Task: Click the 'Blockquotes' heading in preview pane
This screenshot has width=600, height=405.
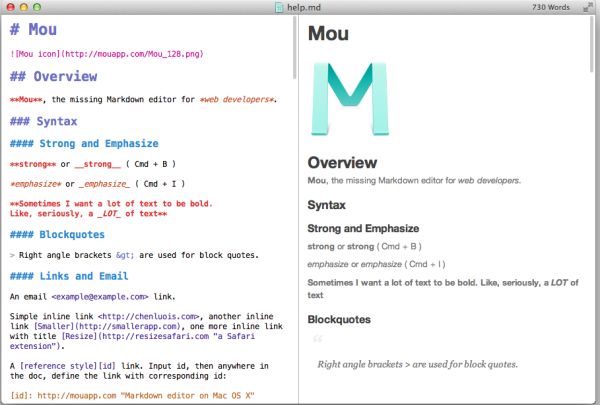Action: 339,320
